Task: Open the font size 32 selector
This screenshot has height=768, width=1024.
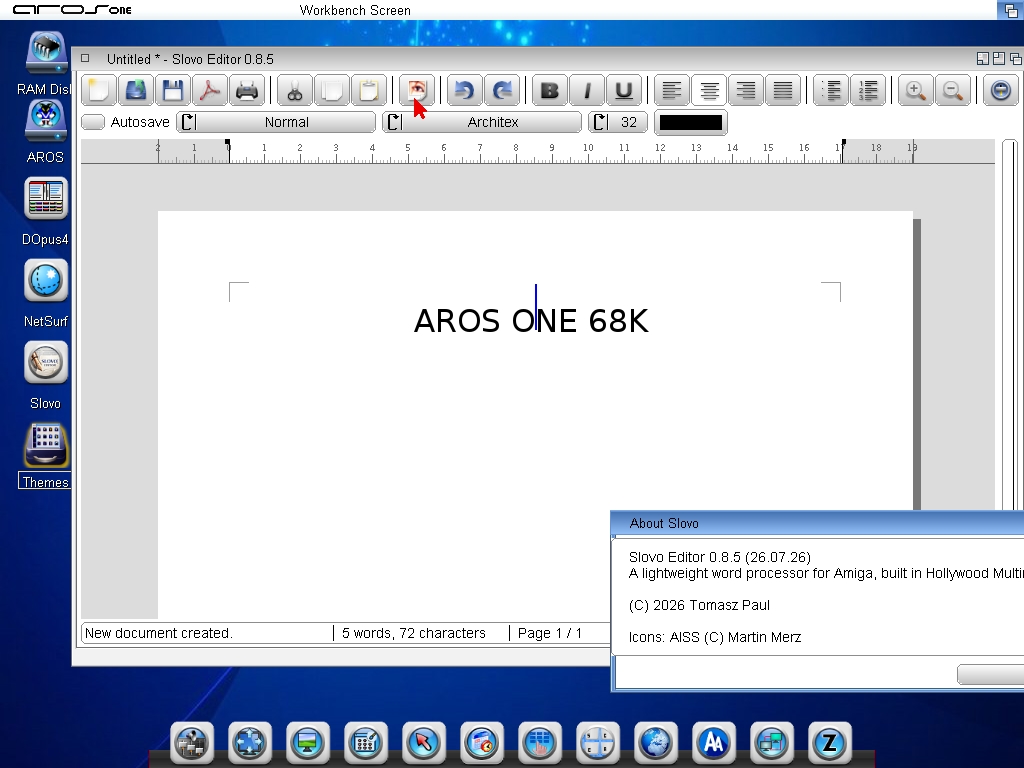Action: coord(618,122)
